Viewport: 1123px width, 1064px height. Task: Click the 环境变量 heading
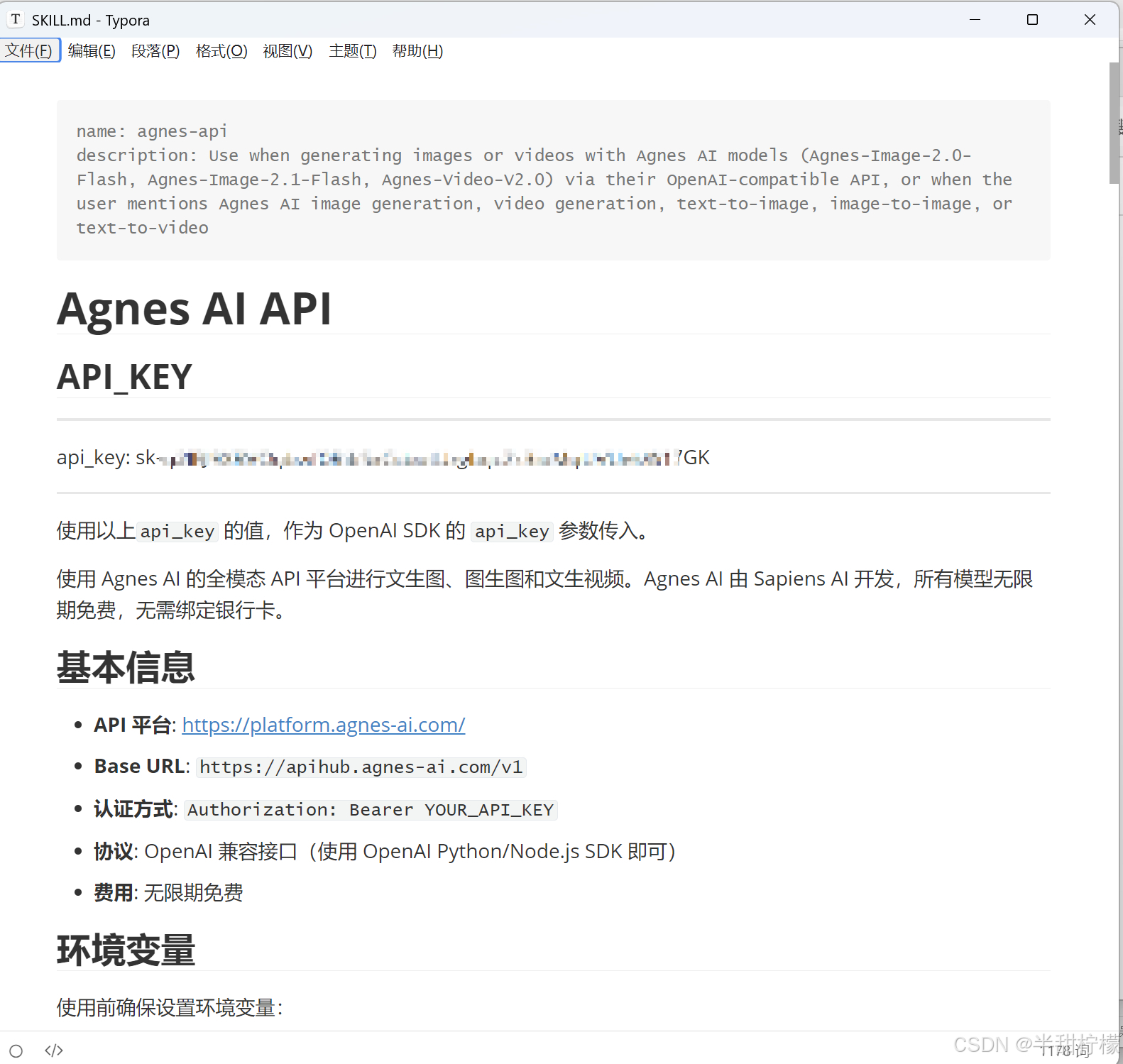click(x=126, y=950)
